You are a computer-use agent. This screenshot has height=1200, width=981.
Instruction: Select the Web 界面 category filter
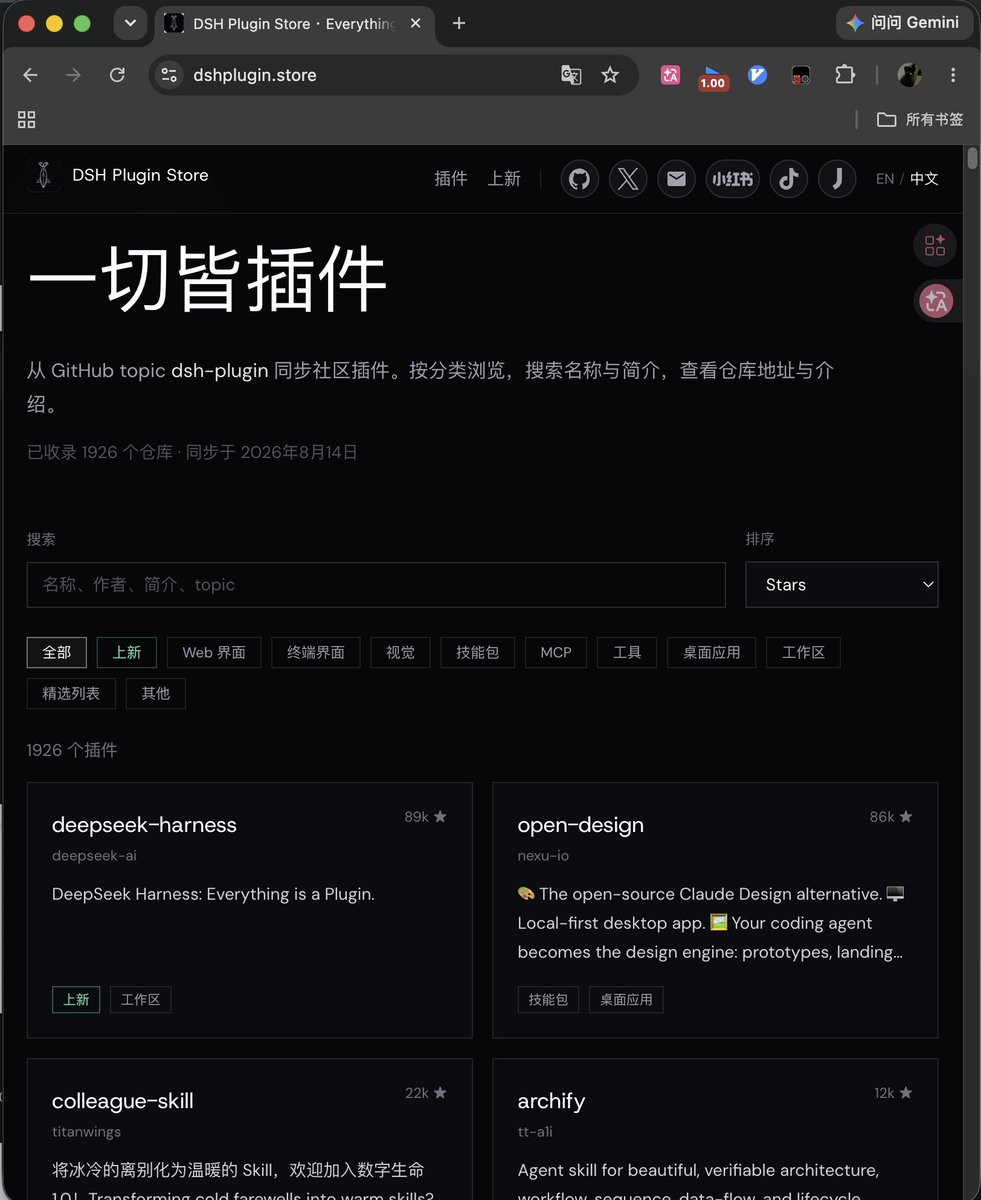214,653
